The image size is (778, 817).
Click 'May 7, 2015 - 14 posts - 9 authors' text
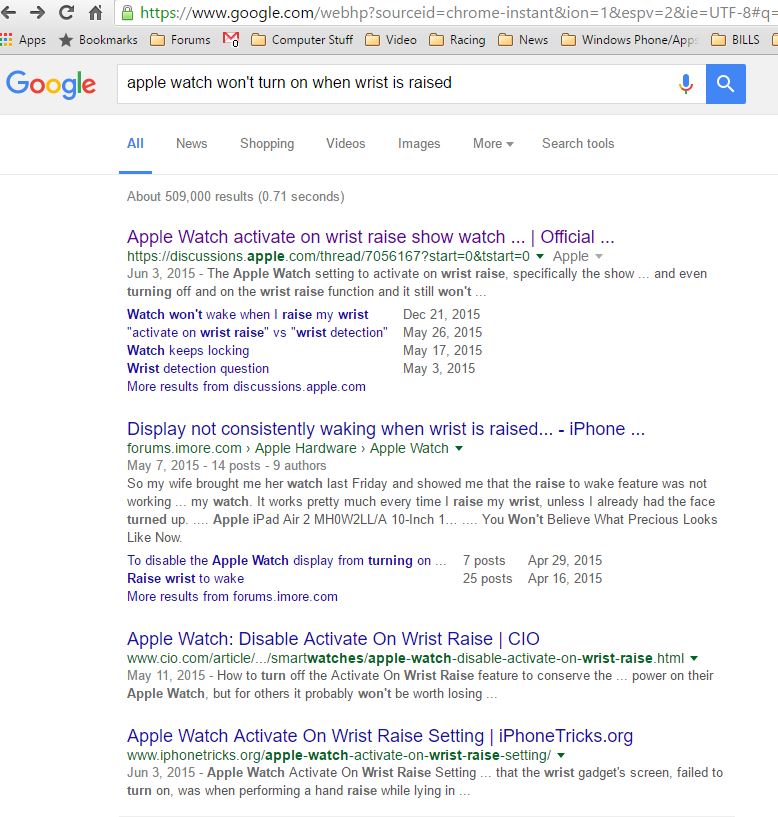(x=227, y=466)
